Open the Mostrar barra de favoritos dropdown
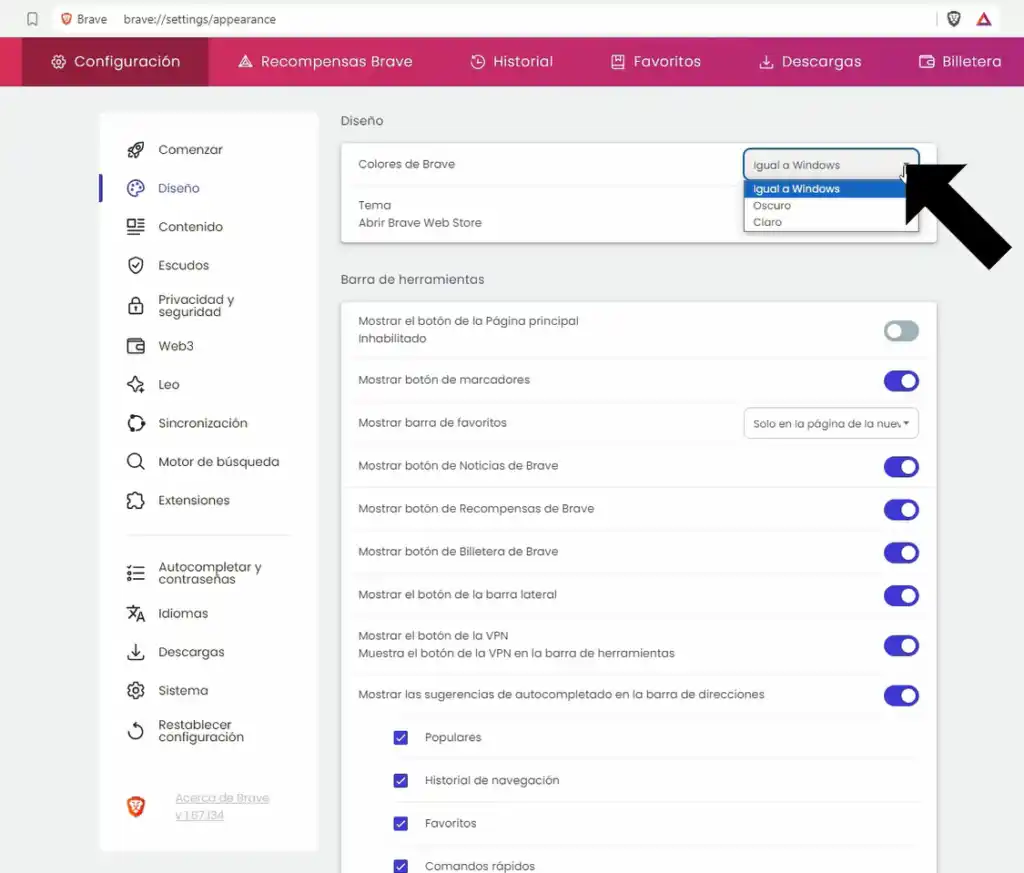Viewport: 1024px width, 873px height. pyautogui.click(x=831, y=423)
